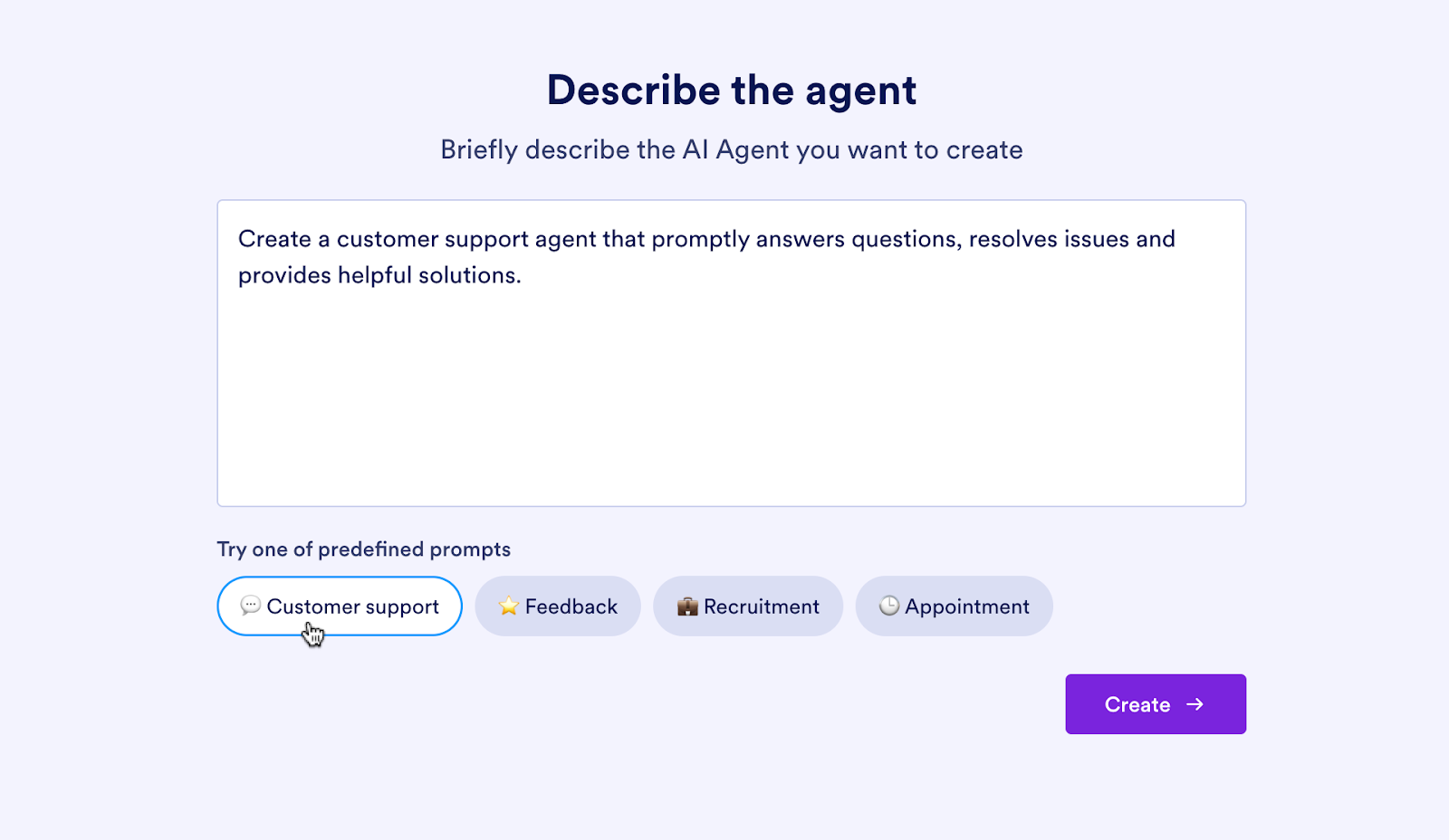Highlight the customer support description sentence
Screen dimensions: 1449x840
click(x=705, y=256)
